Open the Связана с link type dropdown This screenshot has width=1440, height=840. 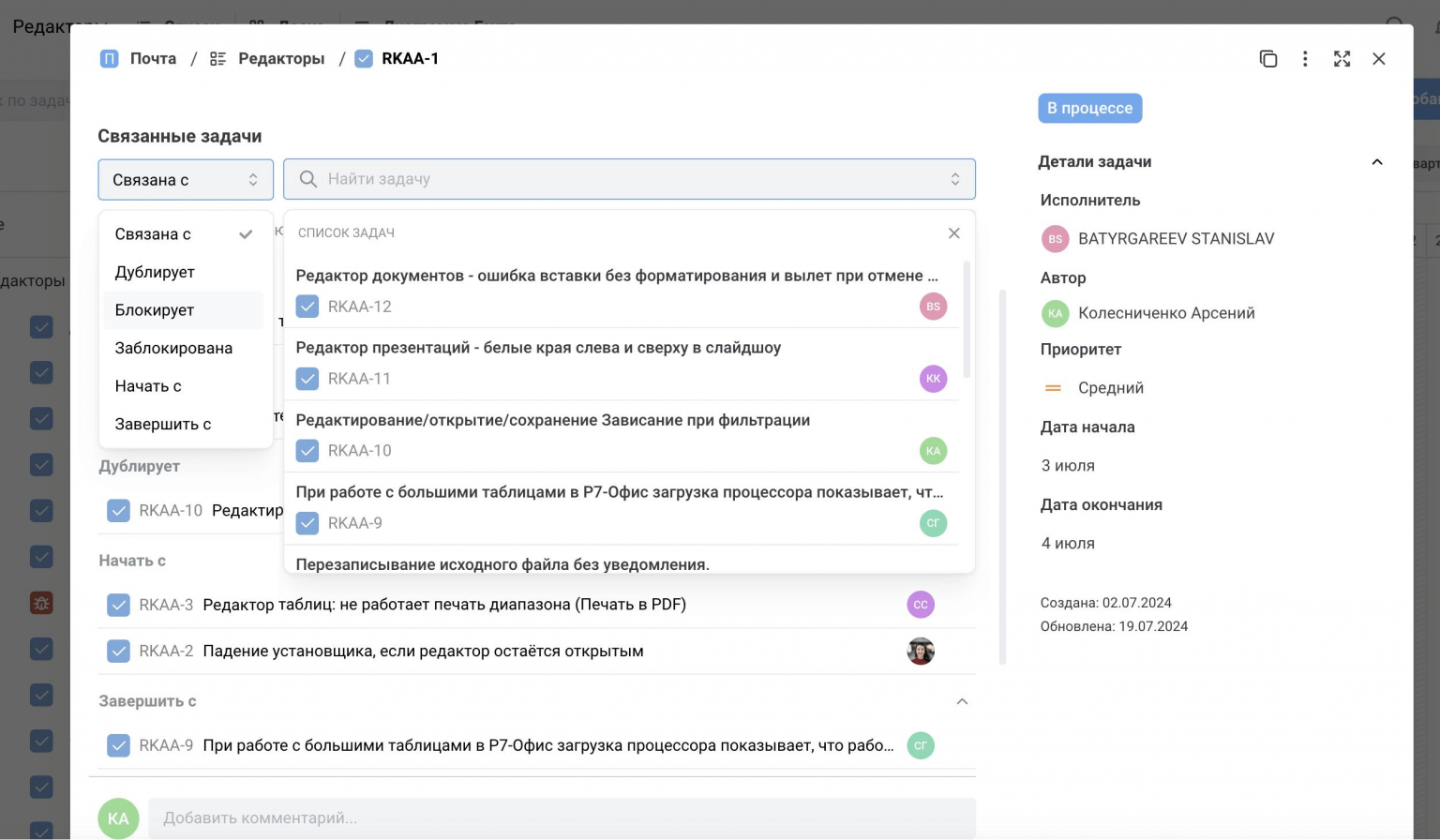point(186,180)
